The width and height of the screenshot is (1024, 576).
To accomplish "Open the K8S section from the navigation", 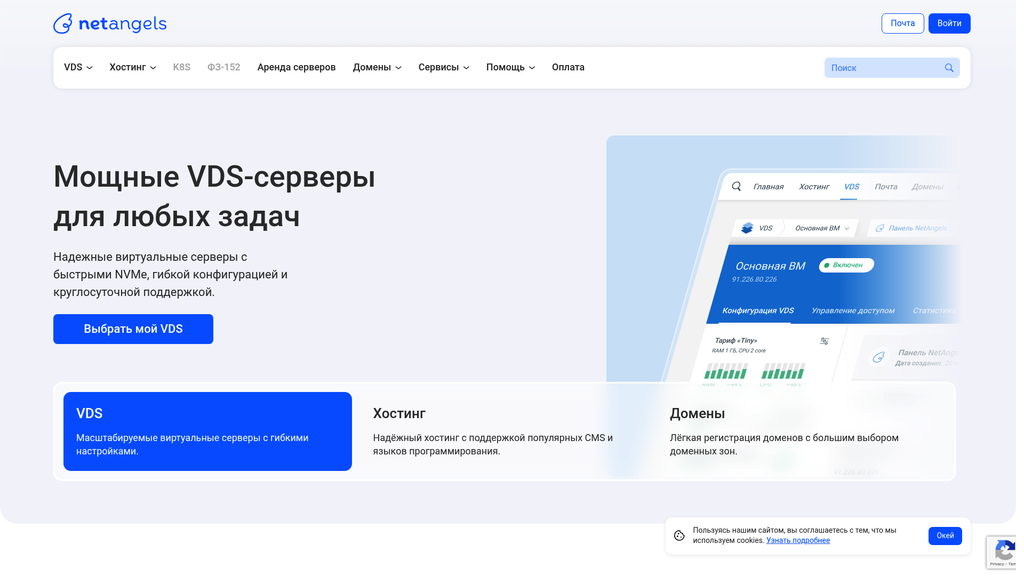I will pyautogui.click(x=181, y=67).
